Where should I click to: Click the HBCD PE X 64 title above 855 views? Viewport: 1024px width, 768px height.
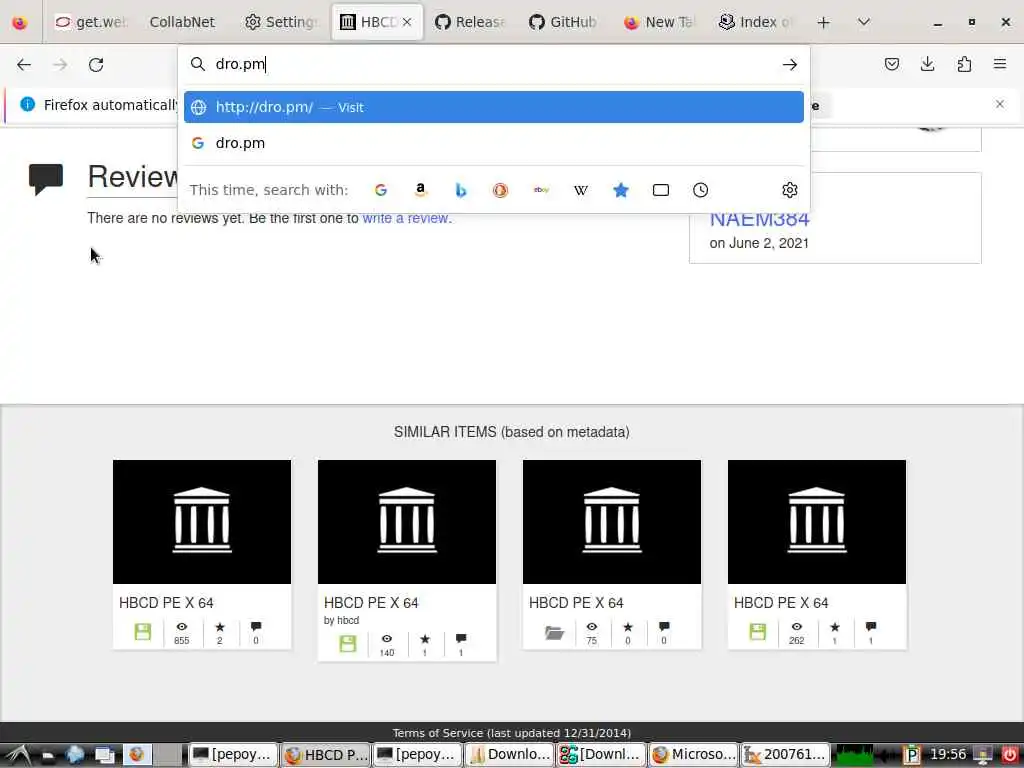point(166,603)
